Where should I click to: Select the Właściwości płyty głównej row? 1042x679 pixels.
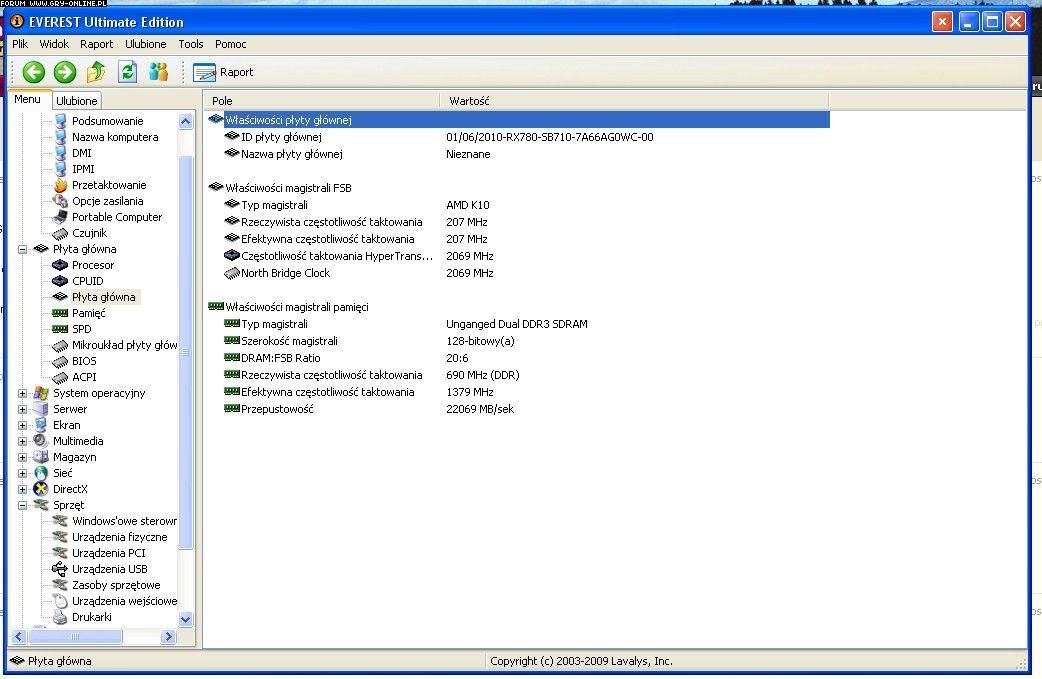518,120
